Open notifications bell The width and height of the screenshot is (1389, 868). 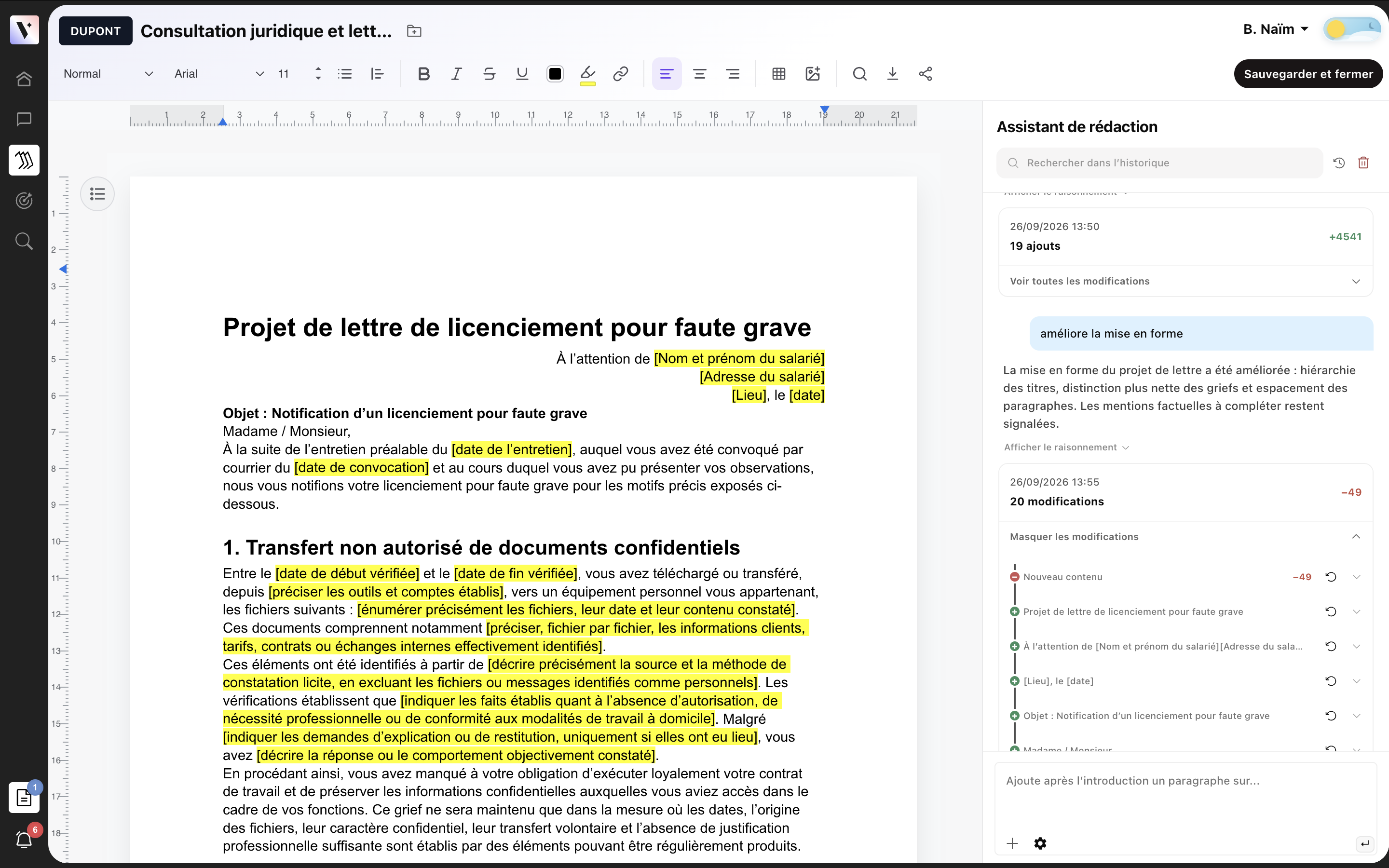tap(24, 840)
